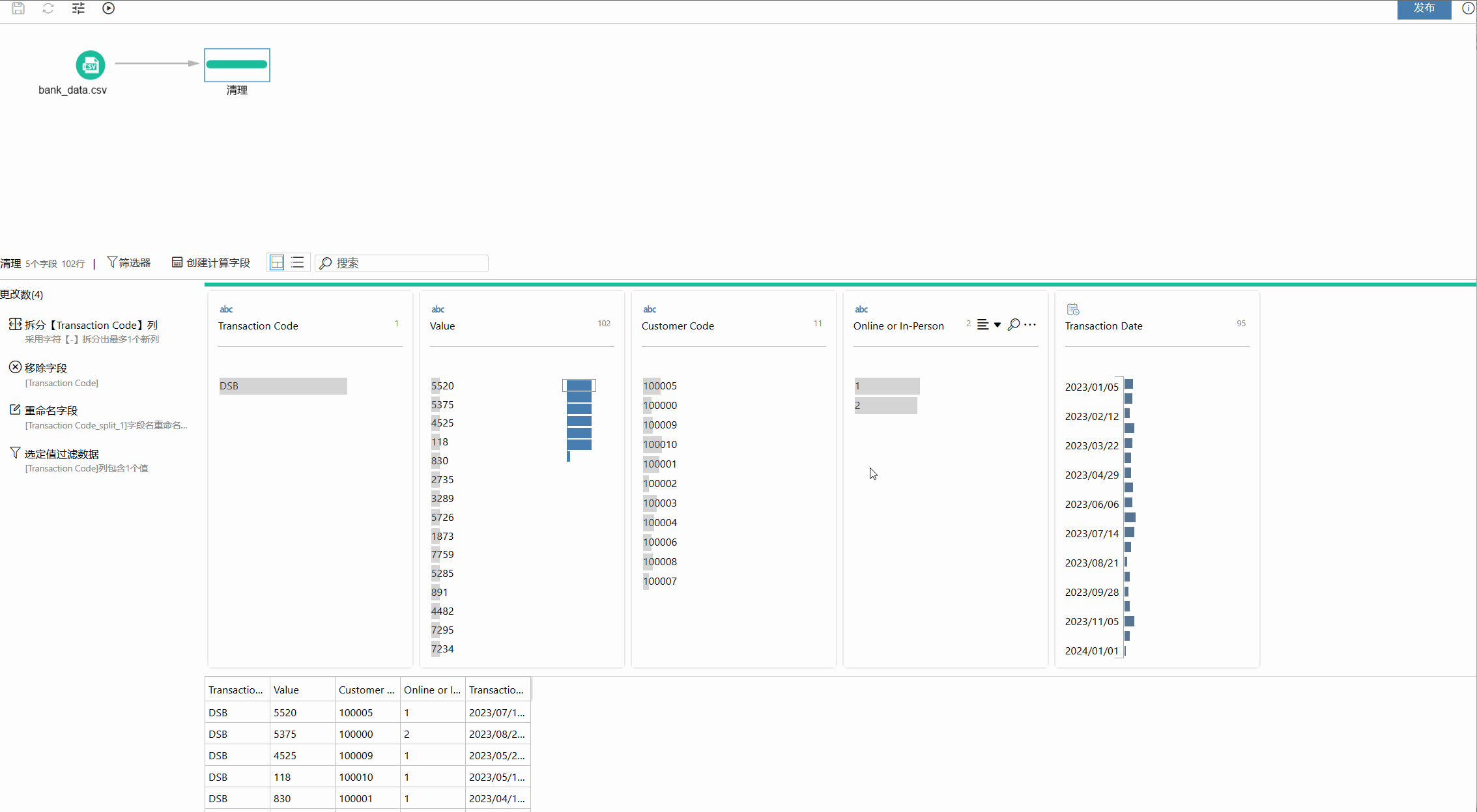Change Transaction Date type via calendar icon
The image size is (1477, 812).
pyautogui.click(x=1073, y=309)
